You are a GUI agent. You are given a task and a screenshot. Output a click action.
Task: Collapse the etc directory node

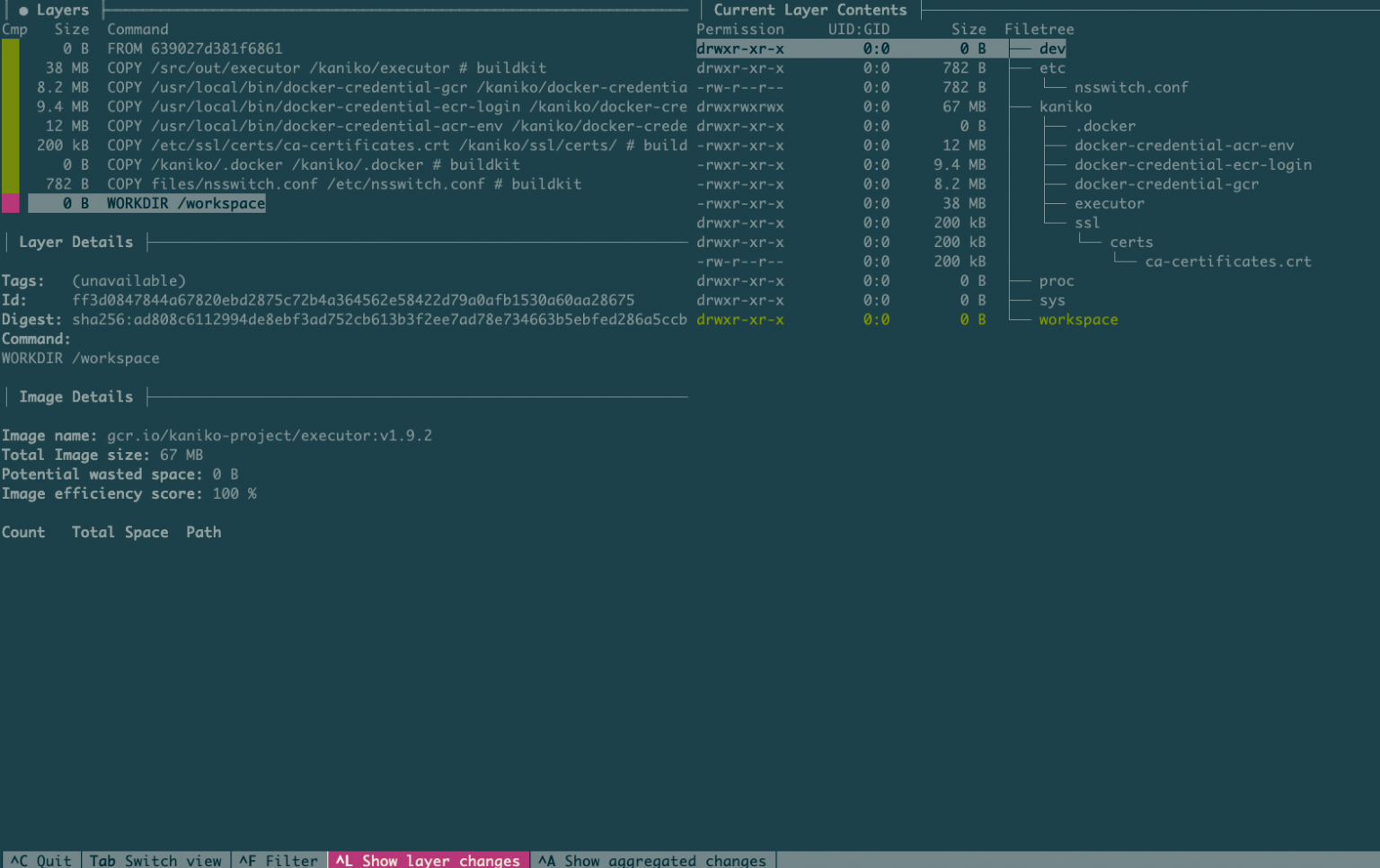click(x=1052, y=68)
